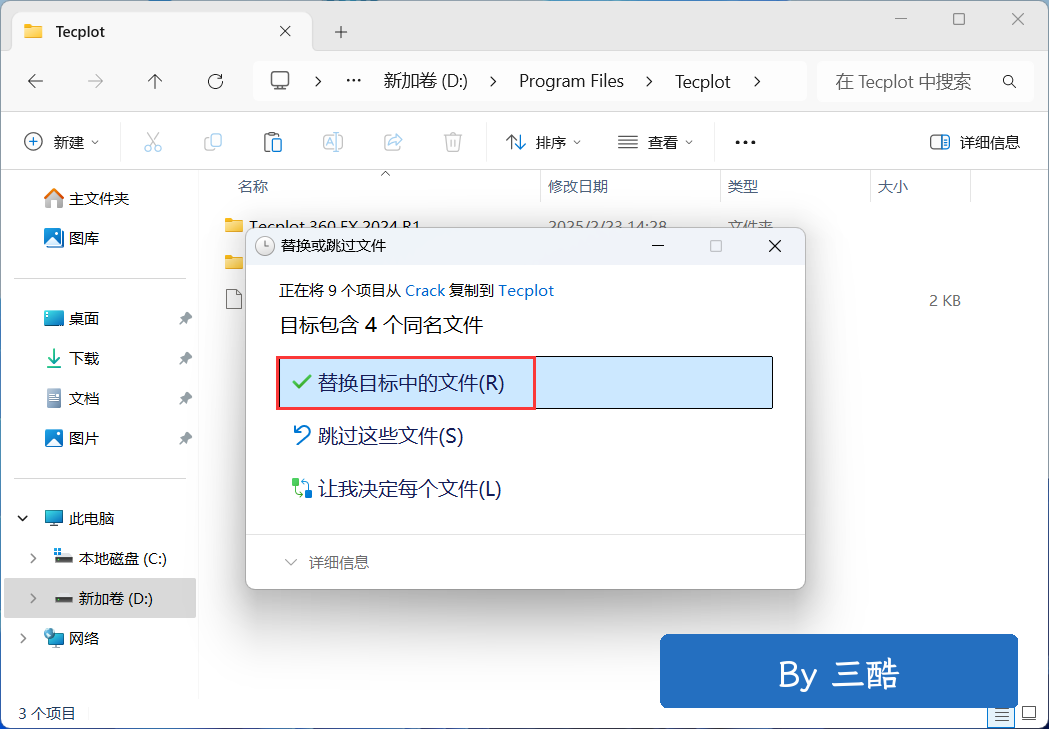Open 图片 in the sidebar

72,438
